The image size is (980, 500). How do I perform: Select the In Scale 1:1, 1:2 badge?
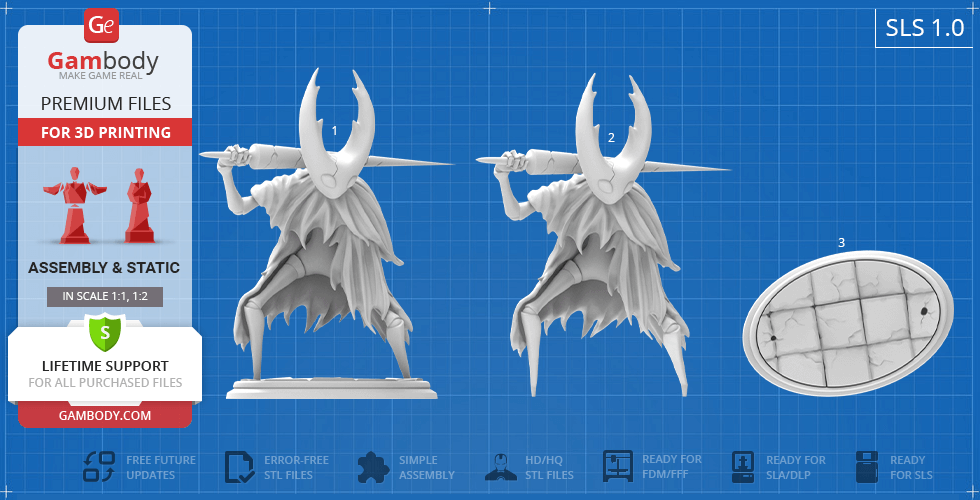coord(105,296)
